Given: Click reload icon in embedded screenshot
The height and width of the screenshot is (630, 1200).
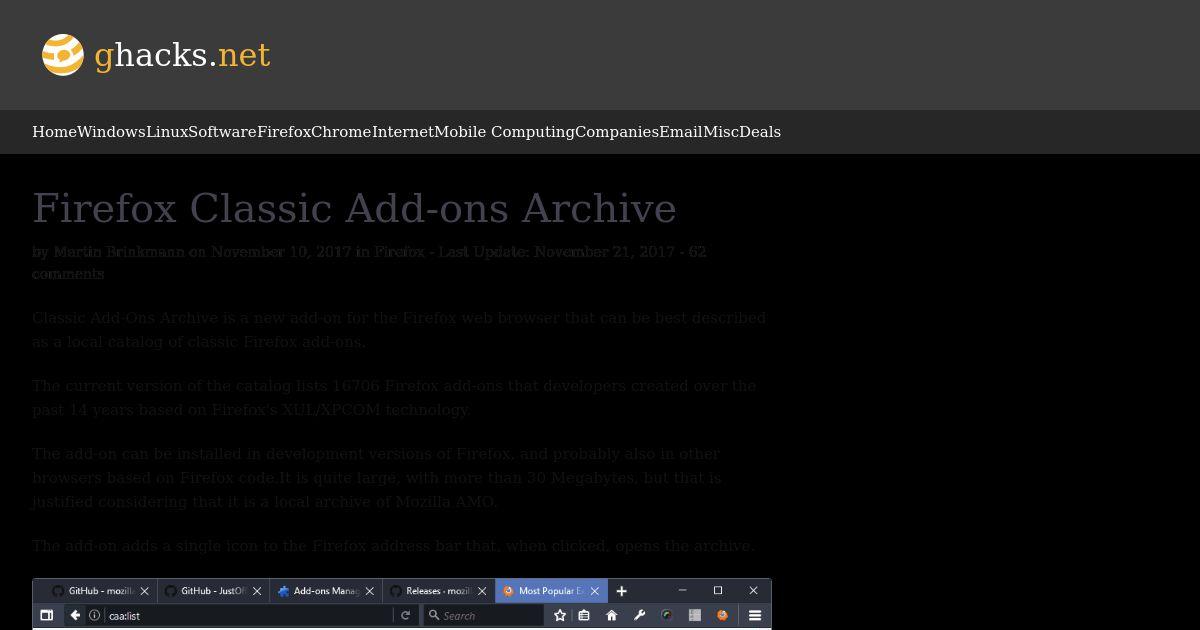Looking at the screenshot, I should tap(405, 615).
